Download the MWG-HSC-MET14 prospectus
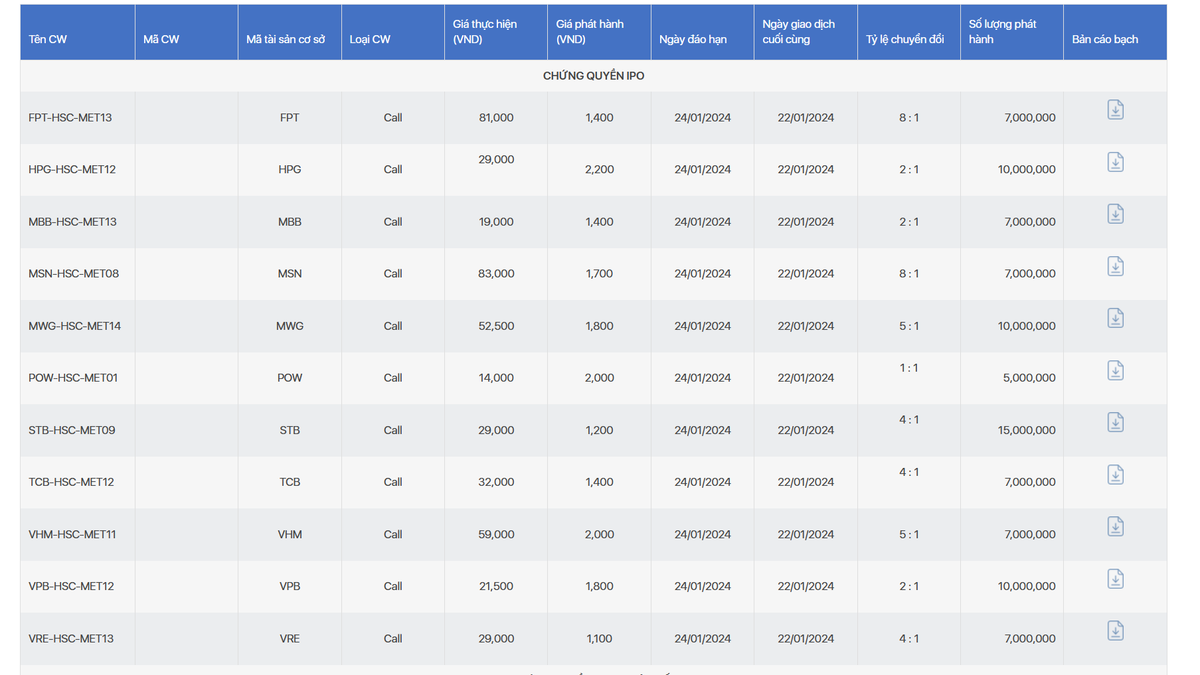Screen dimensions: 1200x675 (1115, 318)
